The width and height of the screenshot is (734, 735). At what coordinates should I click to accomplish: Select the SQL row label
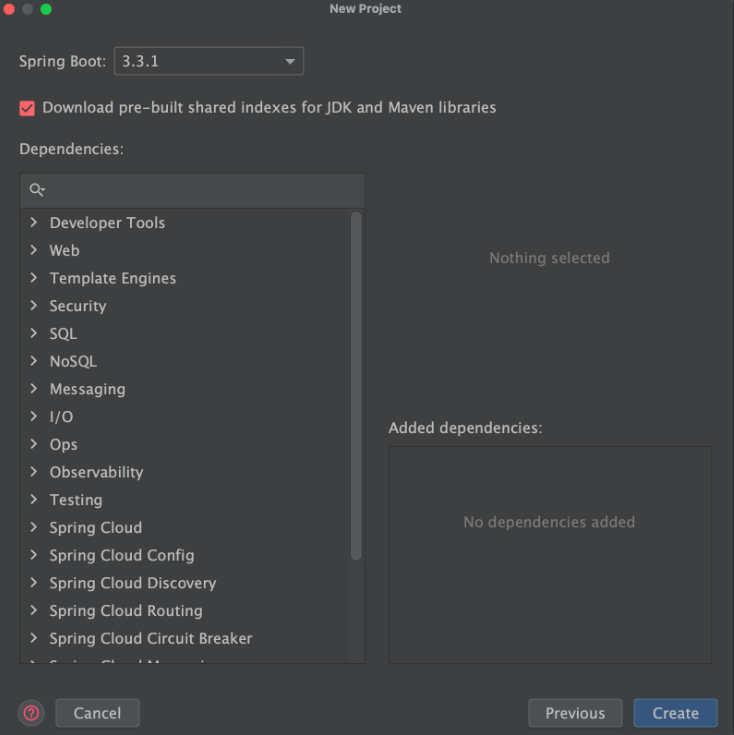[x=63, y=333]
